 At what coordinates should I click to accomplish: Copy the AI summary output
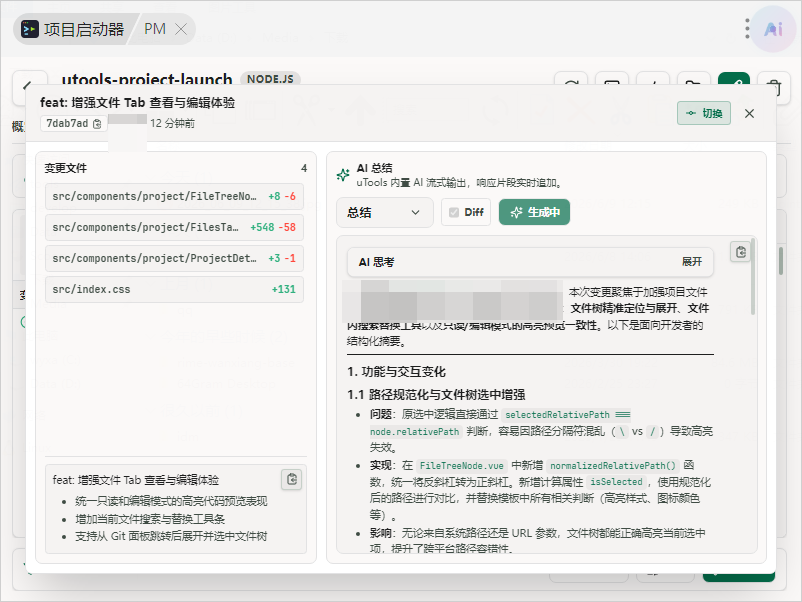coord(741,252)
